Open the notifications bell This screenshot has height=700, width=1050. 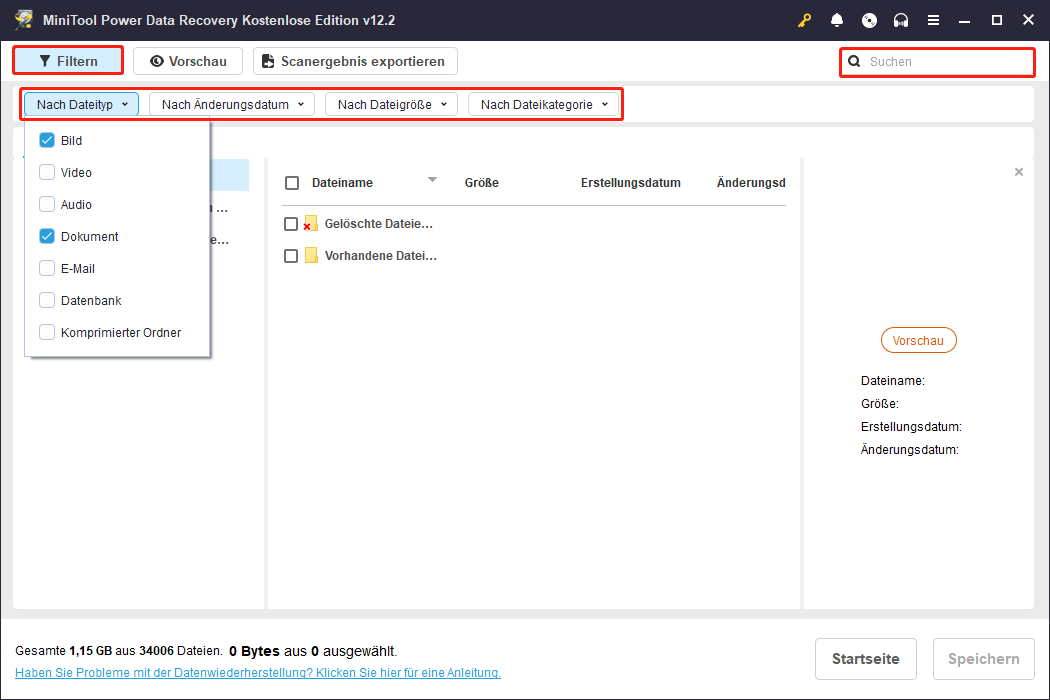[836, 20]
